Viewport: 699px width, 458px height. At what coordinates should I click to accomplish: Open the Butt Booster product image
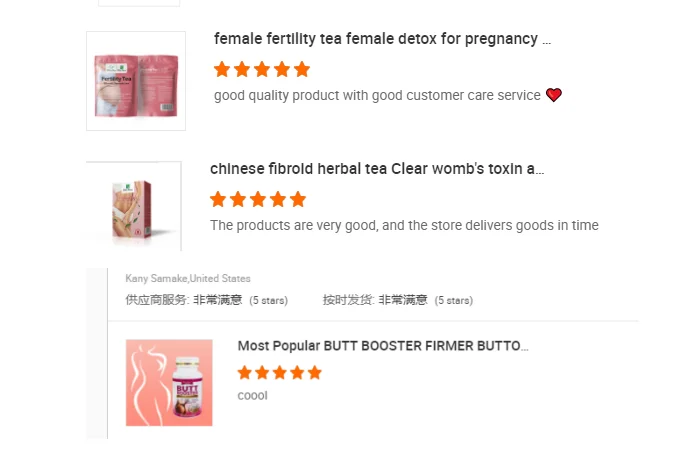(169, 383)
